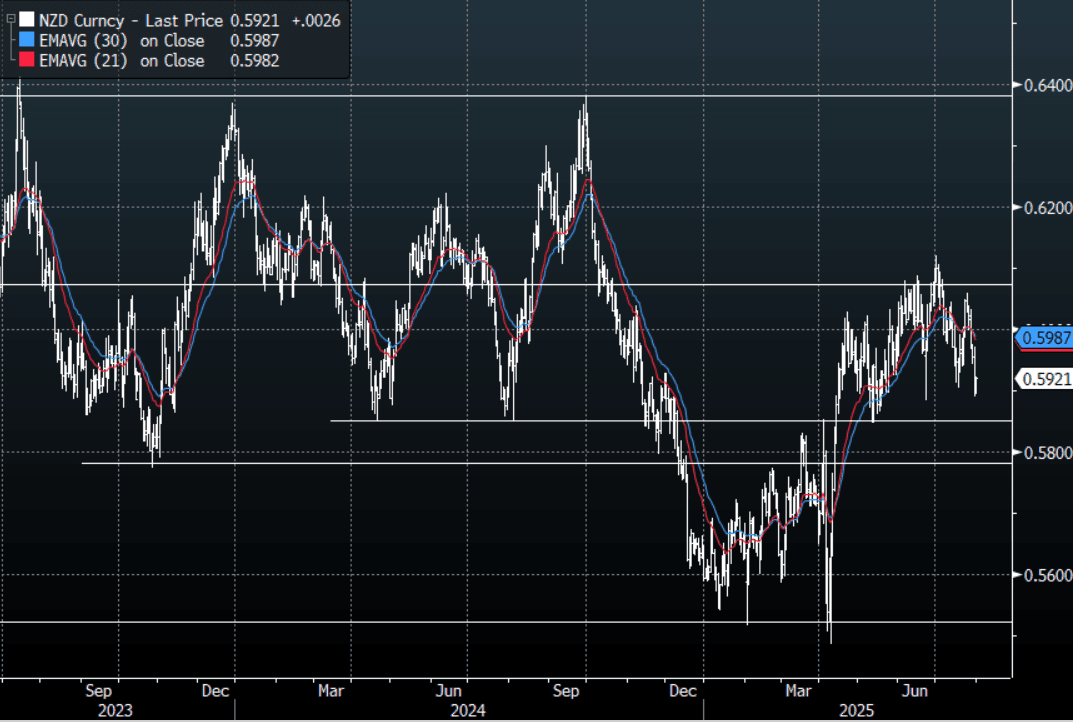Click the red EMAVG (21) color swatch
Viewport: 1073px width, 722px height.
click(x=27, y=61)
